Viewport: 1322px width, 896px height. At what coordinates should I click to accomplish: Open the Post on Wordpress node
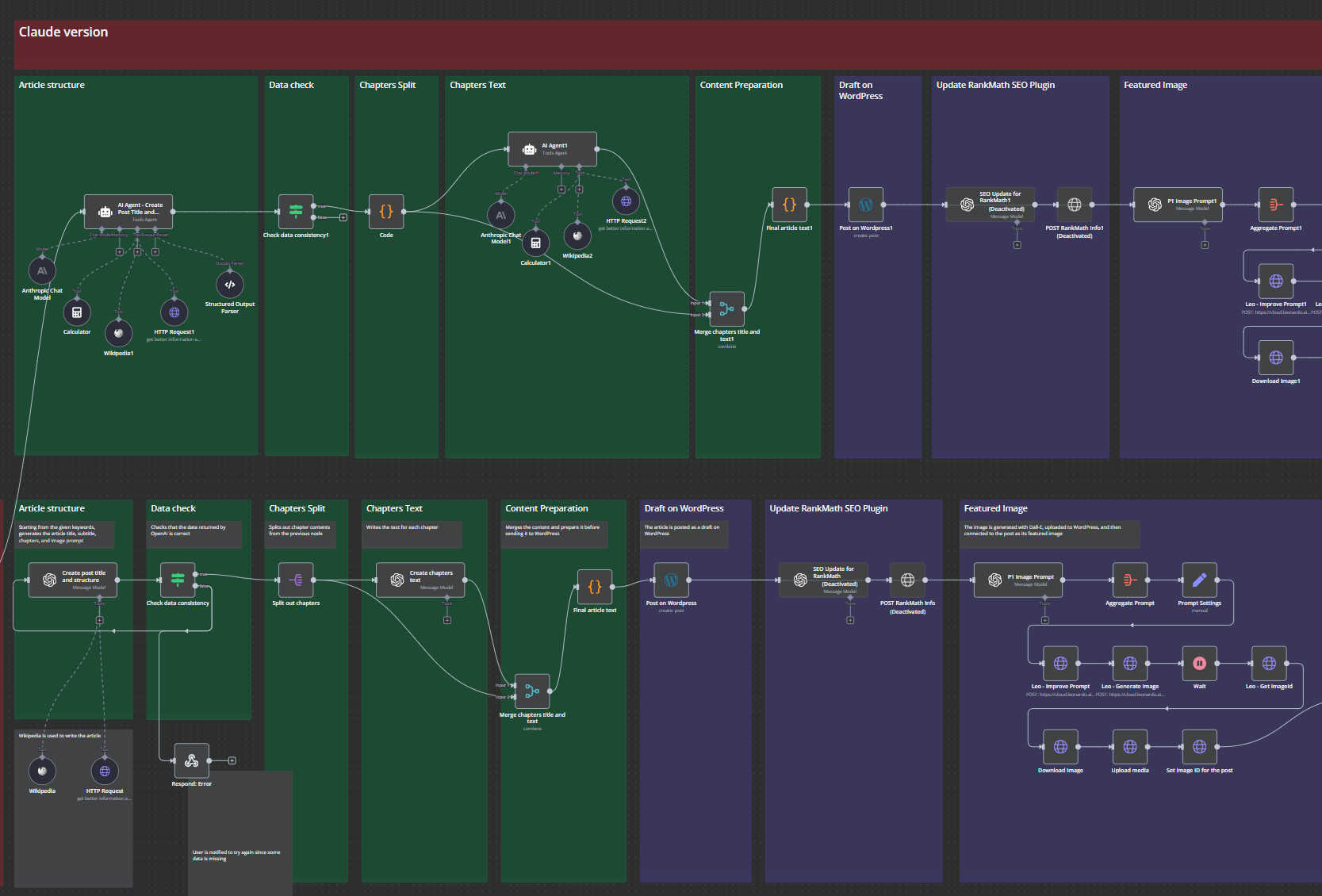[671, 580]
